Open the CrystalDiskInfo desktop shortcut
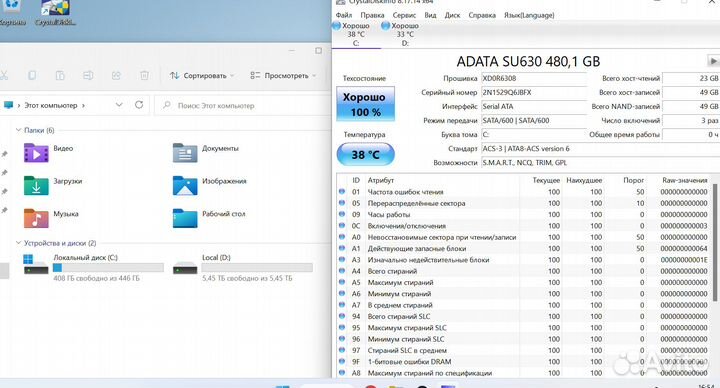 point(56,13)
